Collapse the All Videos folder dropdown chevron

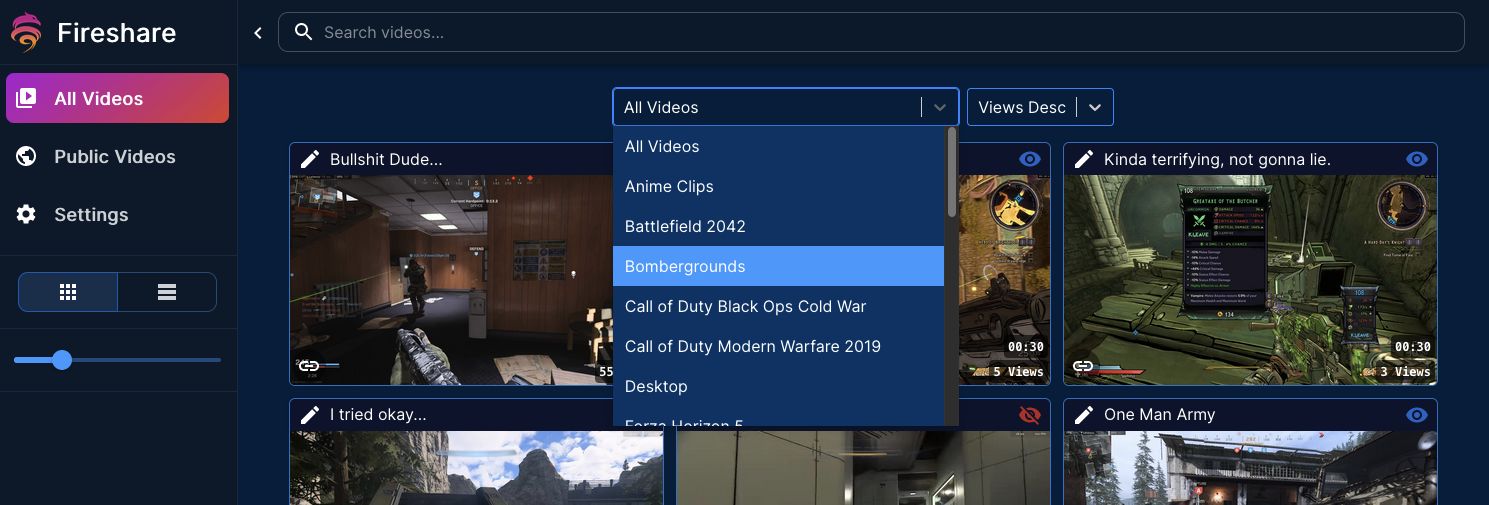940,107
